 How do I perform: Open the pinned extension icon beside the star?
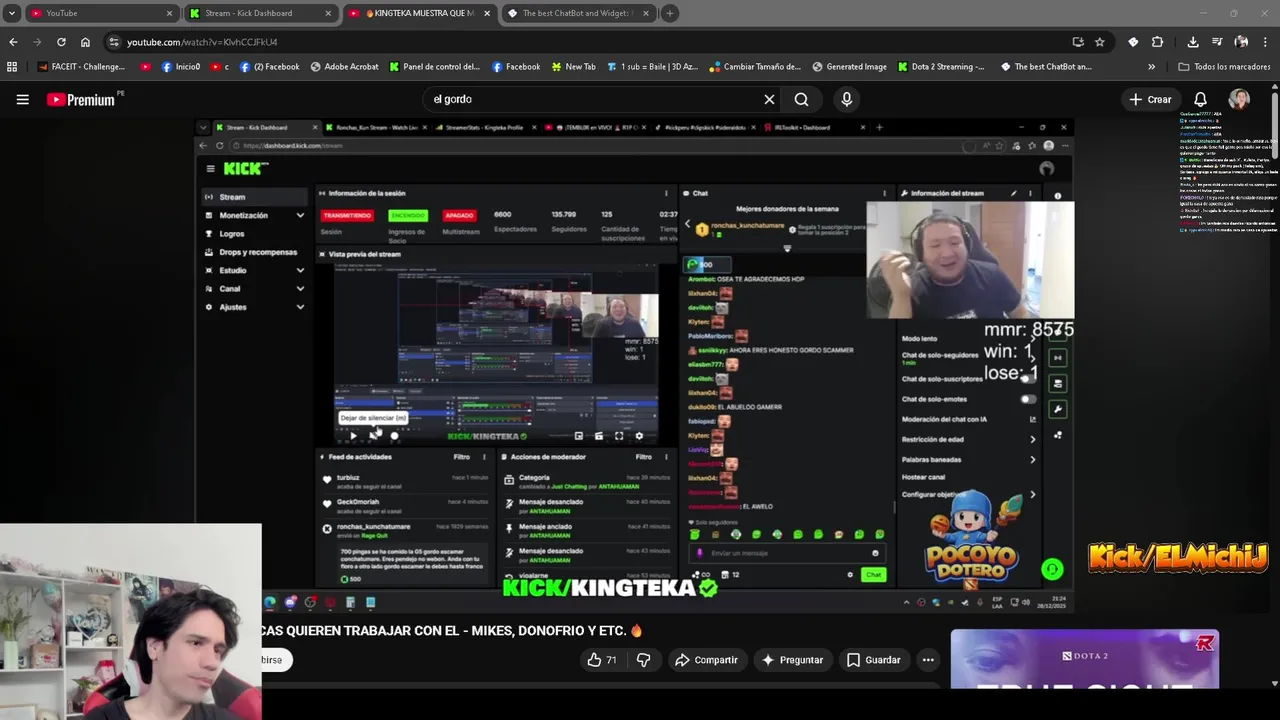pyautogui.click(x=1133, y=42)
